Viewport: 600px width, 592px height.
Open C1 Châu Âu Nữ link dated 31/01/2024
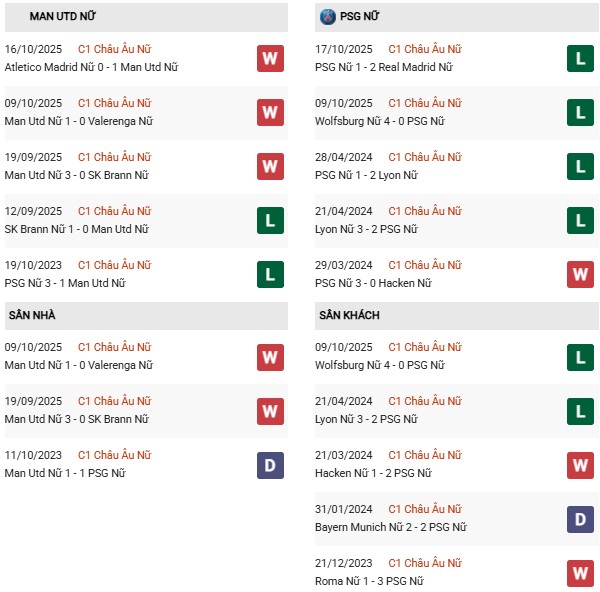[x=425, y=509]
